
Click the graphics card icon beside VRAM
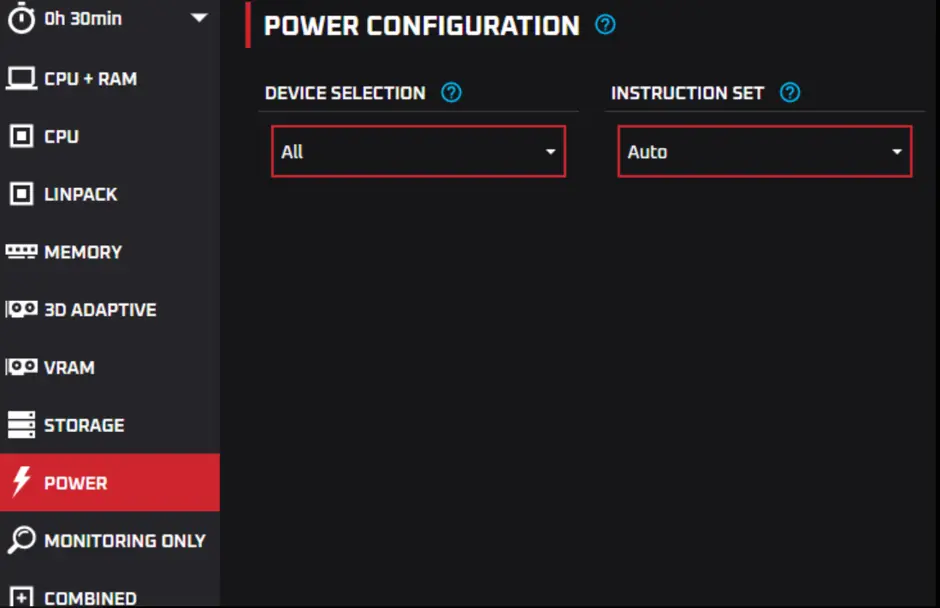[x=22, y=366]
